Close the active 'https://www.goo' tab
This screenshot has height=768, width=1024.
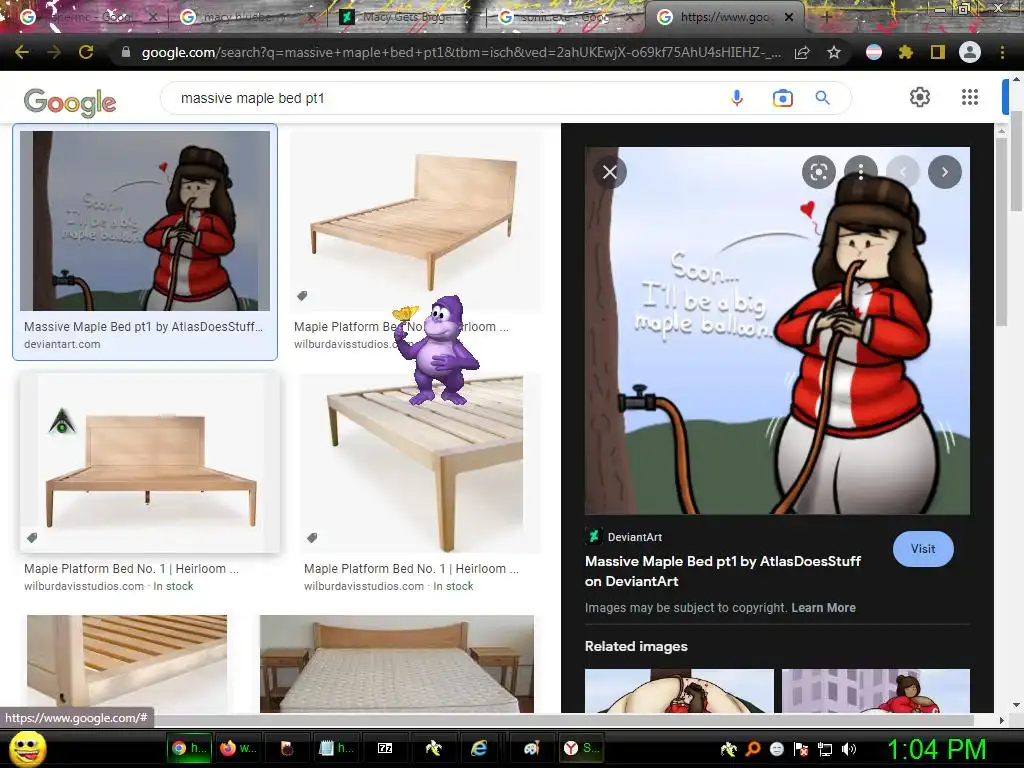coord(789,17)
